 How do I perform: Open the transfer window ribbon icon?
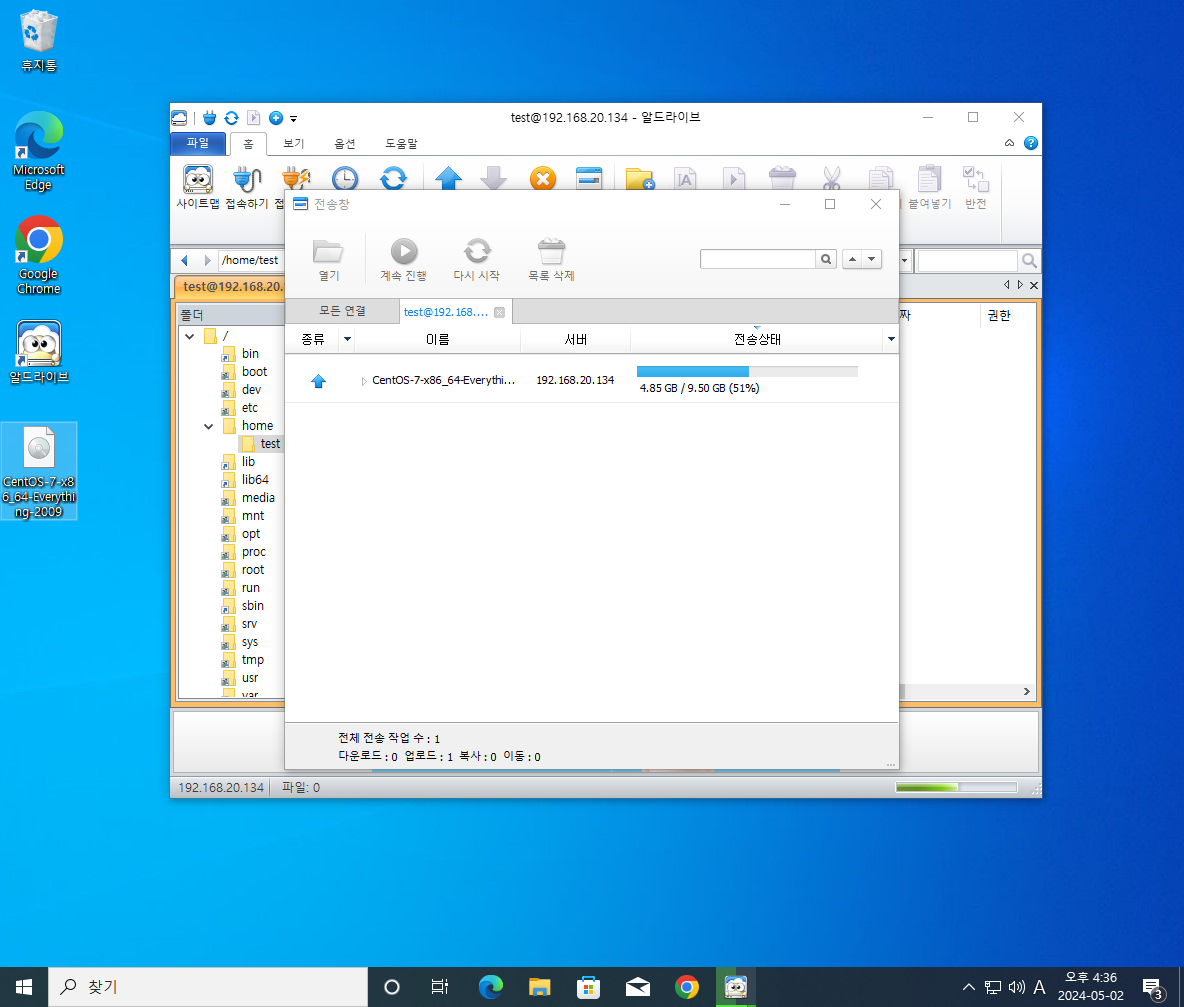click(589, 178)
